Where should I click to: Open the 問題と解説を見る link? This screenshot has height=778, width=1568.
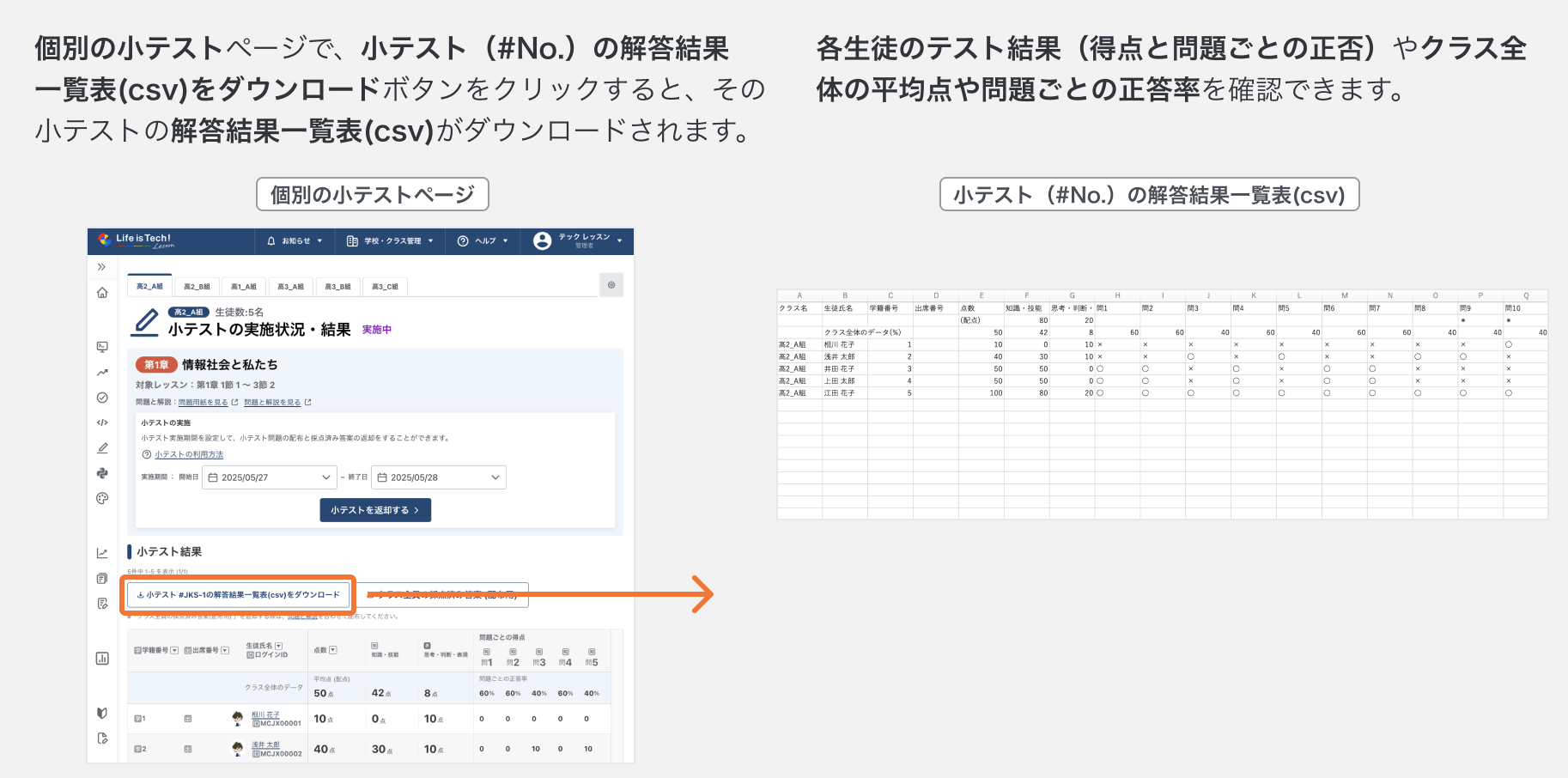click(272, 402)
